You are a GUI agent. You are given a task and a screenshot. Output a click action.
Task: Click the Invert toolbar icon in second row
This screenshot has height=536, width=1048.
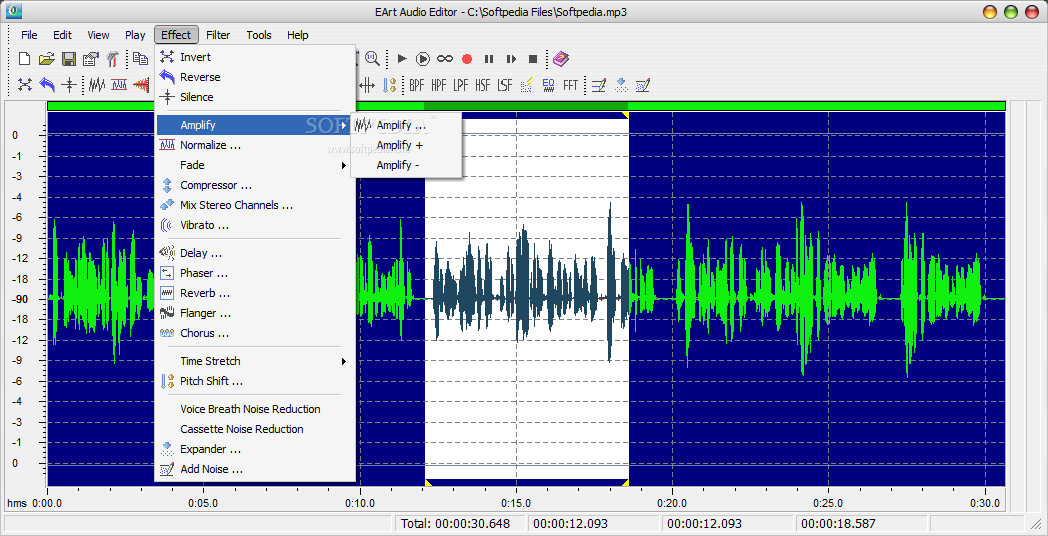25,85
